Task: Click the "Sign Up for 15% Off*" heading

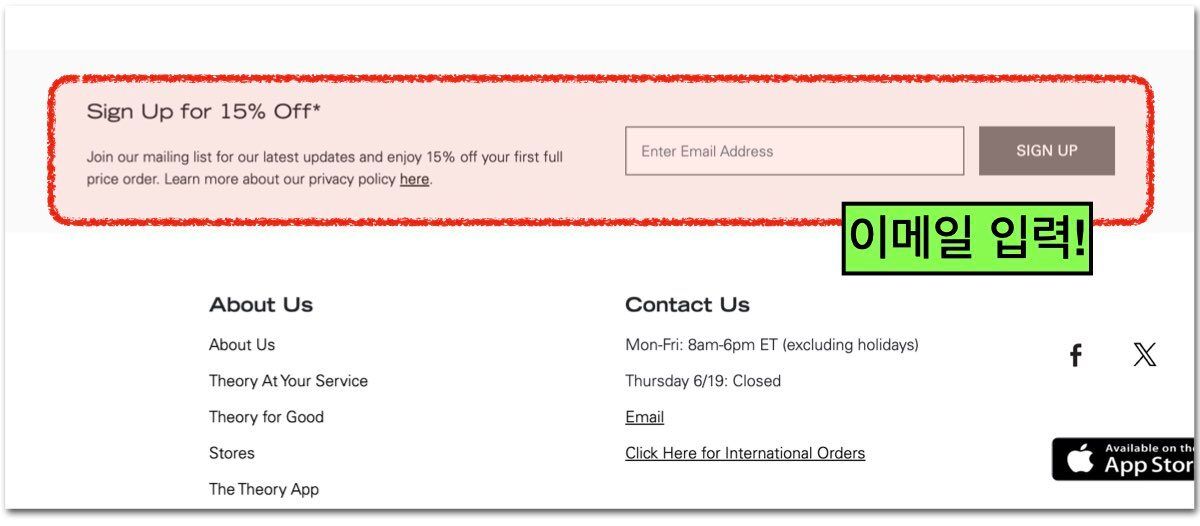Action: click(204, 112)
